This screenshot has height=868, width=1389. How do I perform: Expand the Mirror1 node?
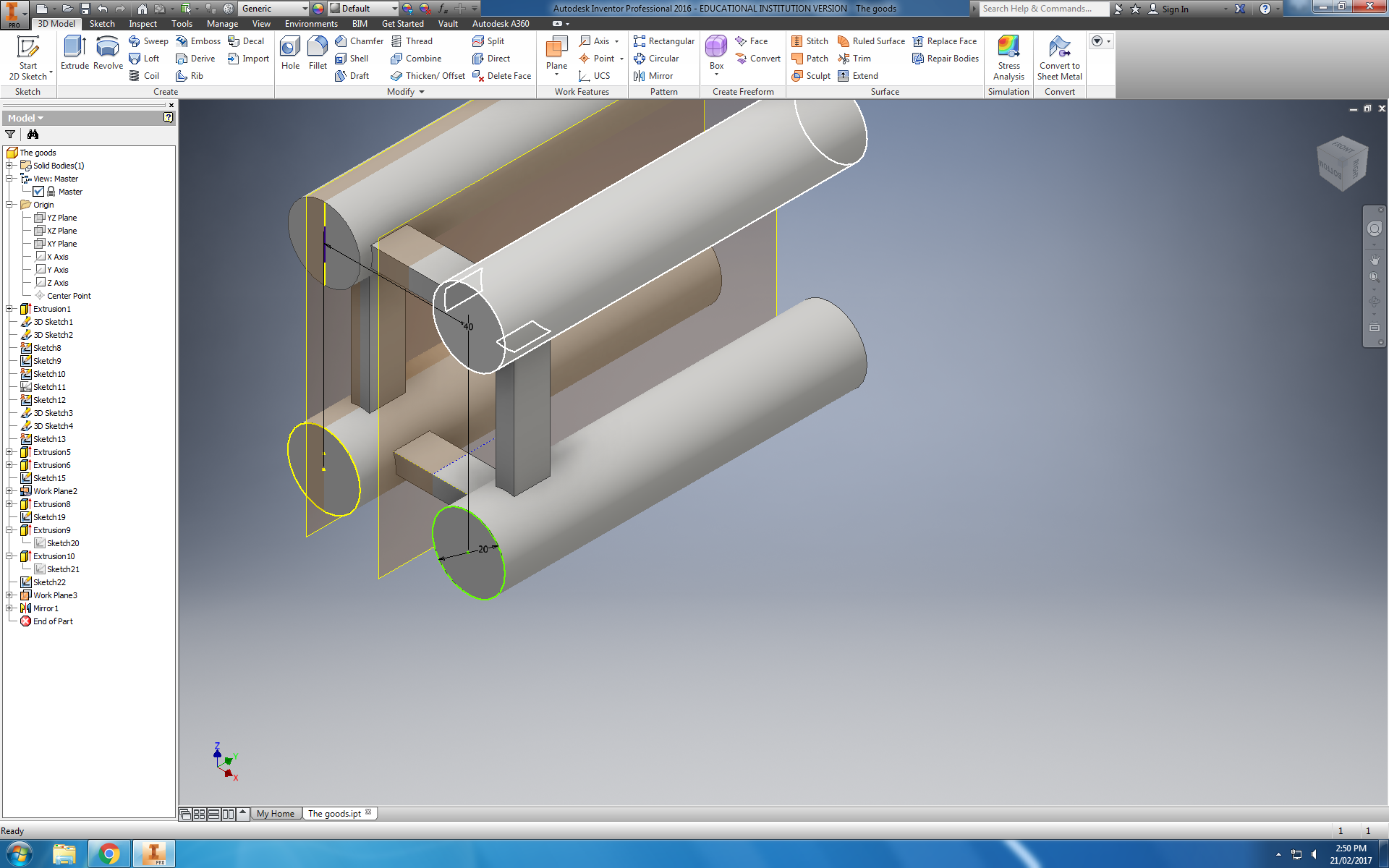(x=9, y=608)
